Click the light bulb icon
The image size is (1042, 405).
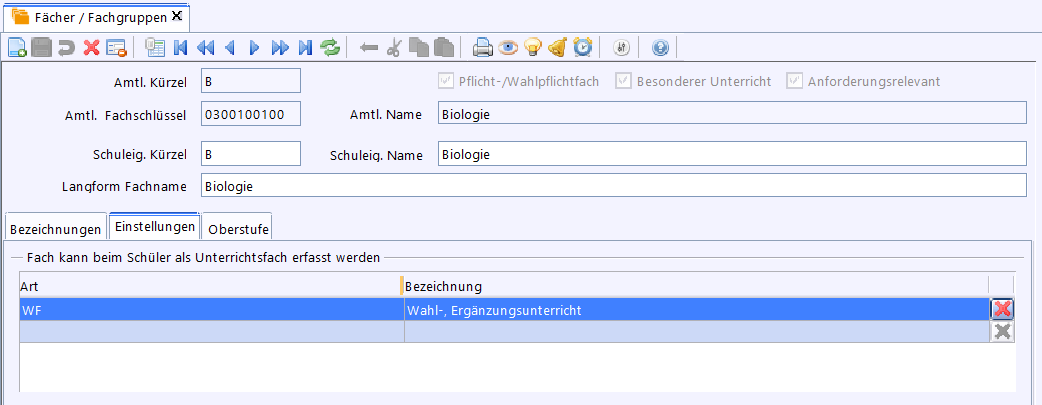(x=532, y=47)
